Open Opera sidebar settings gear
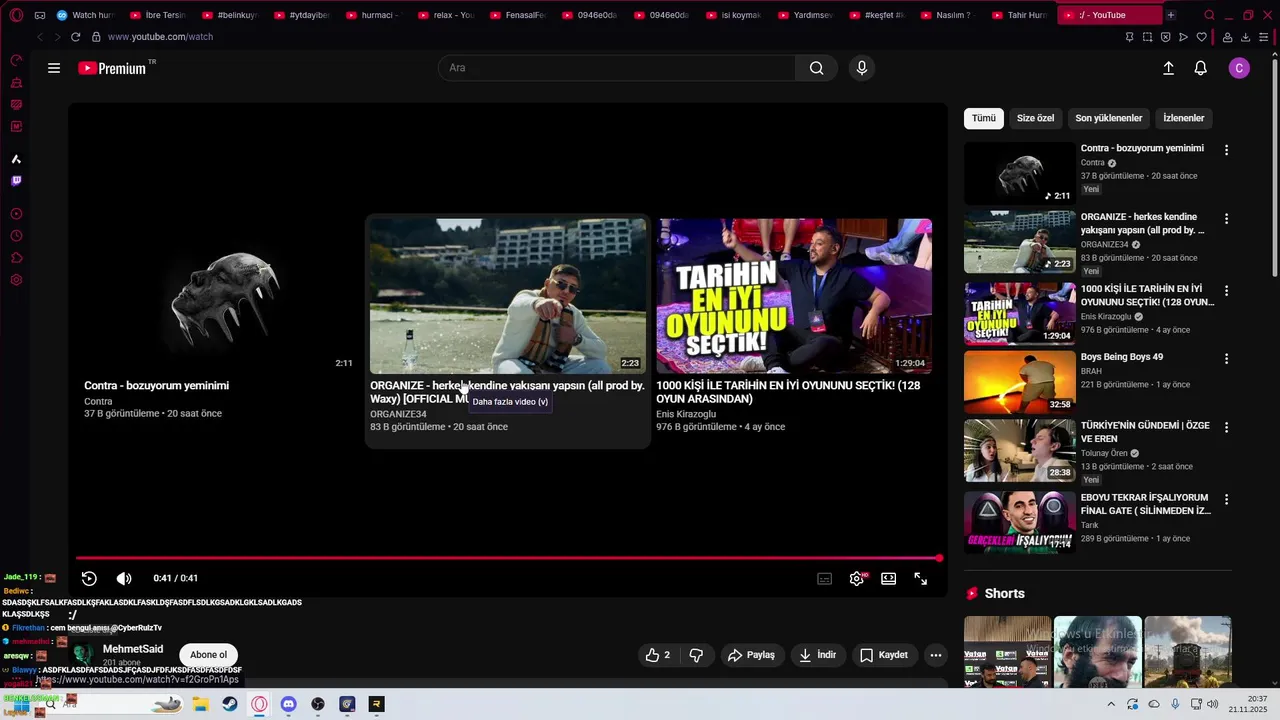This screenshot has height=720, width=1280. click(16, 280)
